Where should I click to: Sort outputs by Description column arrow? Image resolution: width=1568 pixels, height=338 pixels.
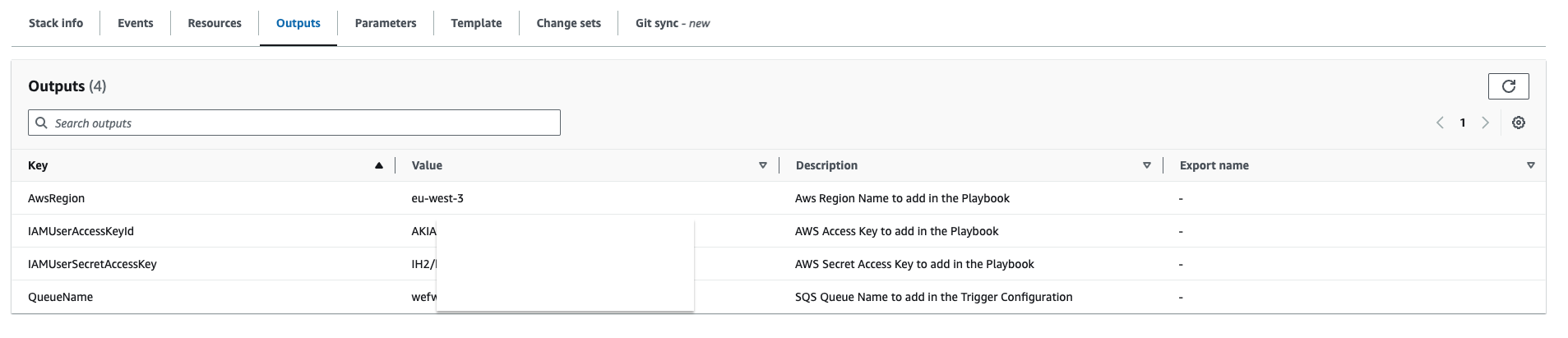click(1147, 165)
